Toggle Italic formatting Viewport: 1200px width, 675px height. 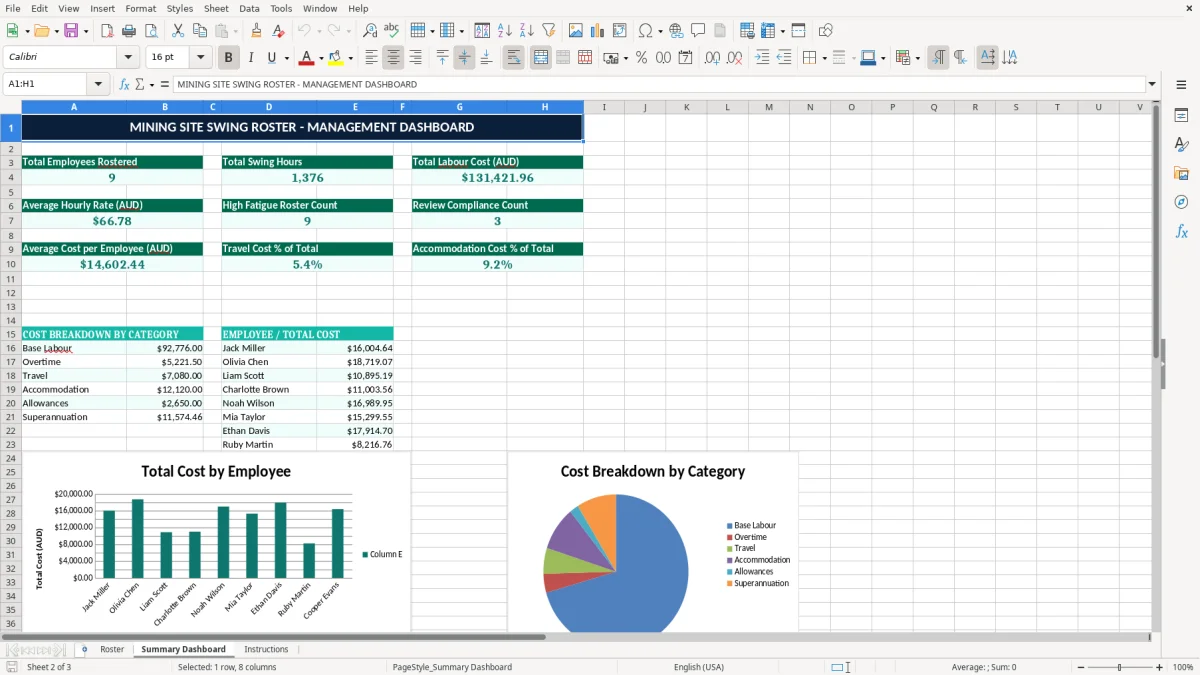pos(250,58)
